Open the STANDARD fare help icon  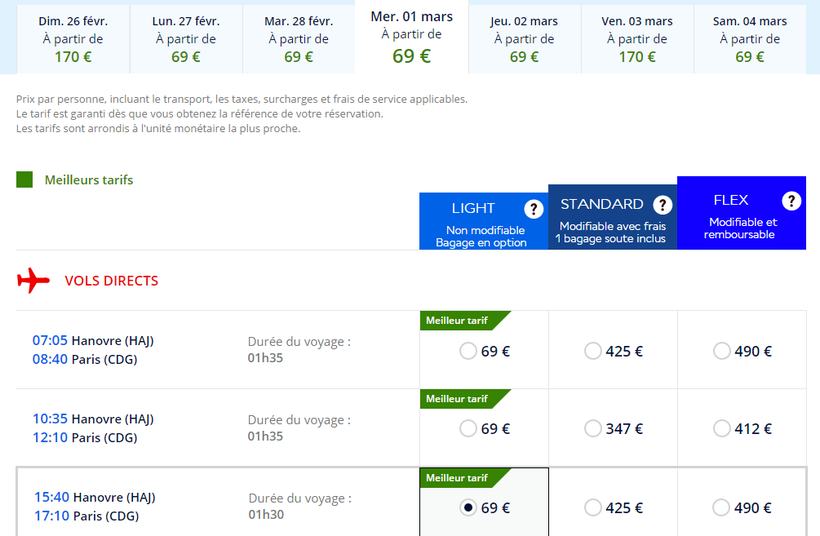pyautogui.click(x=662, y=205)
